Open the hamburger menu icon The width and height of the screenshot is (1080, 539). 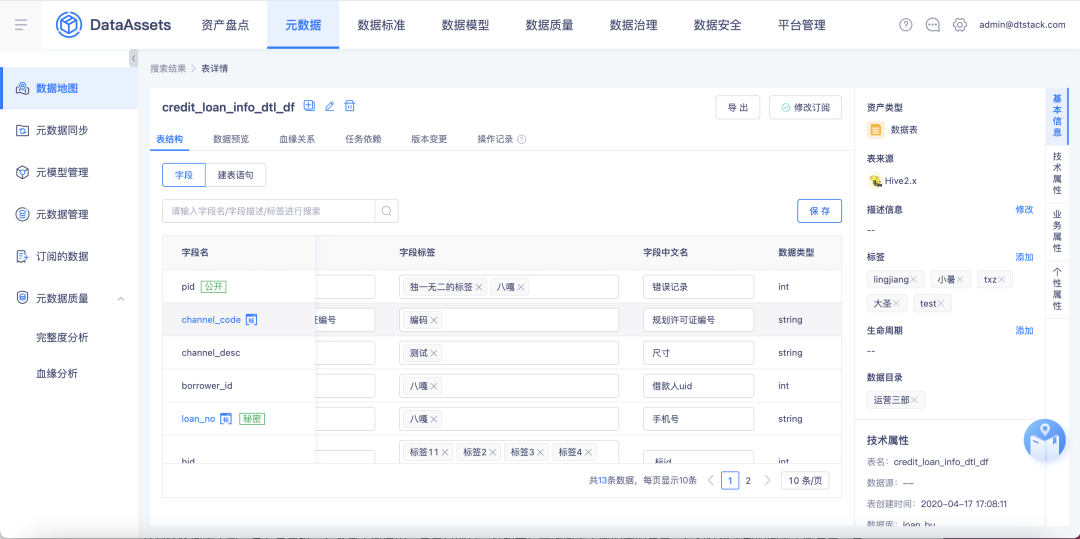(x=21, y=25)
